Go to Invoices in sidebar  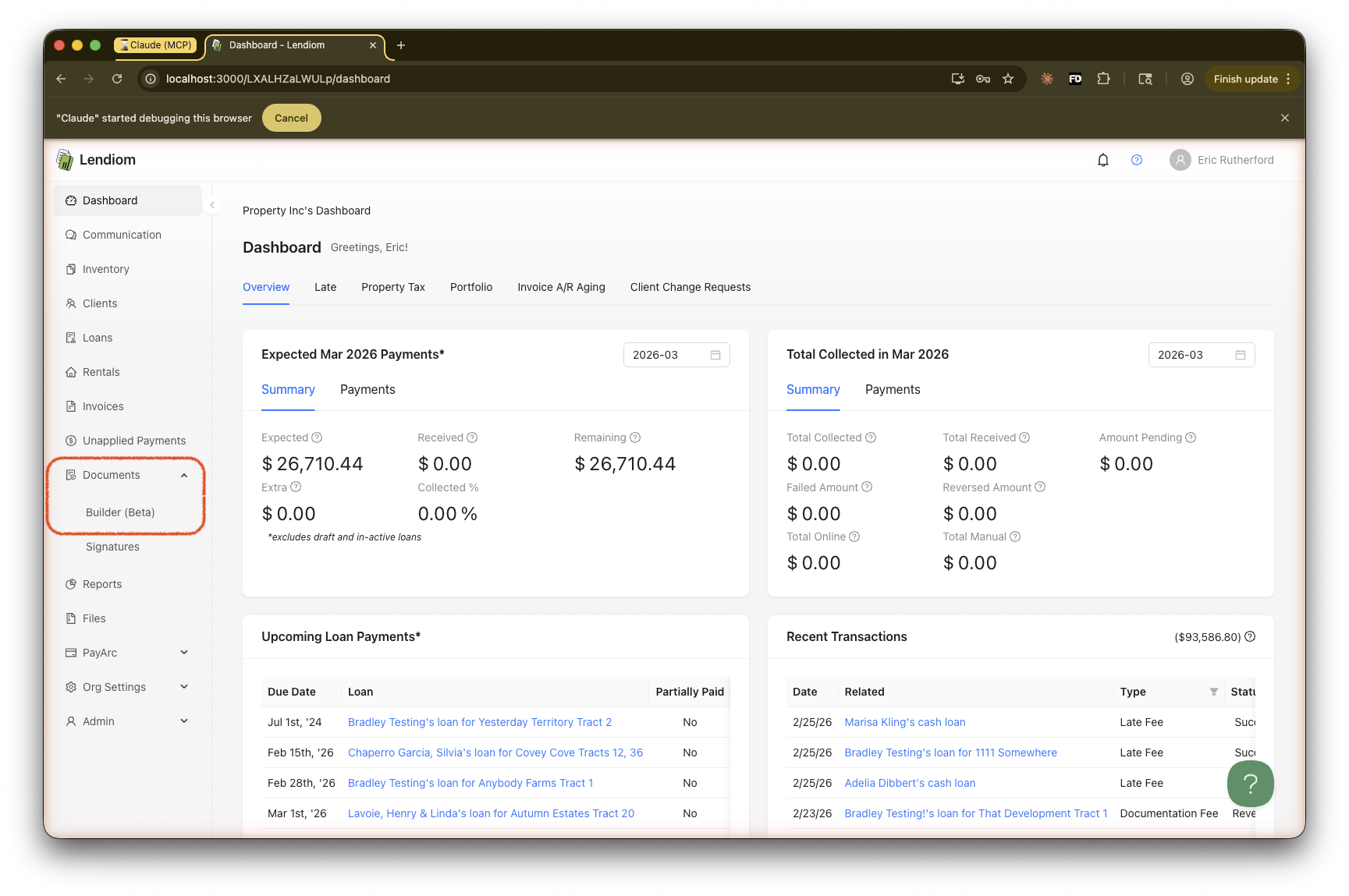[x=128, y=406]
